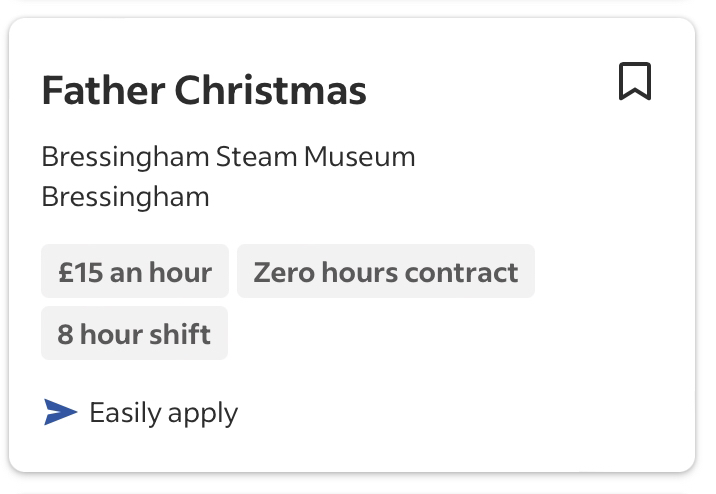Tap the salary chip showing £15
This screenshot has width=716, height=494.
(135, 271)
